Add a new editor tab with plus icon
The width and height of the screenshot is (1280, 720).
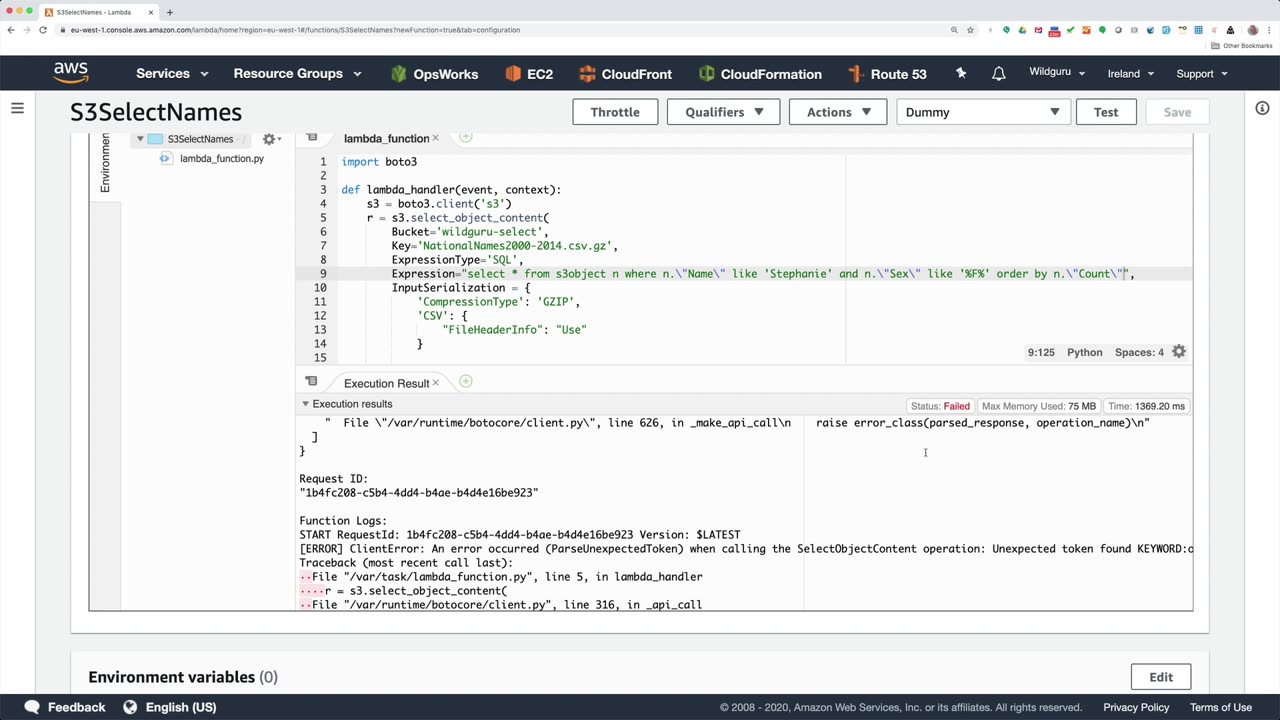[x=465, y=138]
